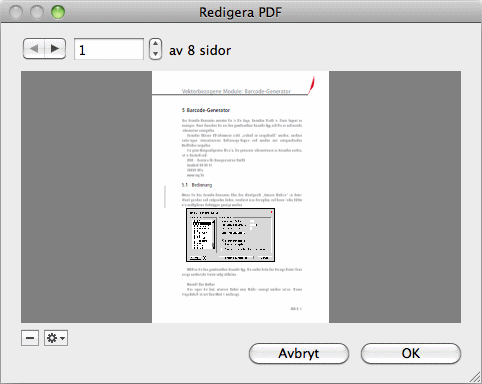Remove page with the minus button

(x=30, y=338)
